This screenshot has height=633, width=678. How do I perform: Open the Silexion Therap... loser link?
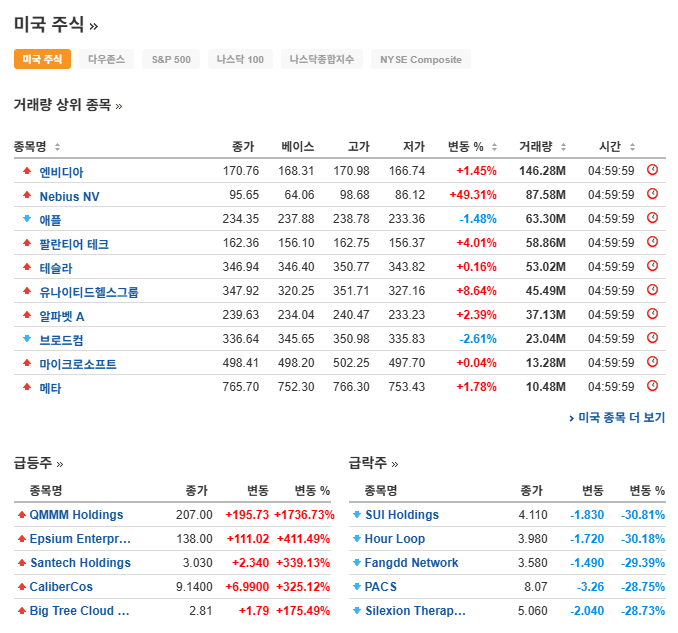(416, 611)
